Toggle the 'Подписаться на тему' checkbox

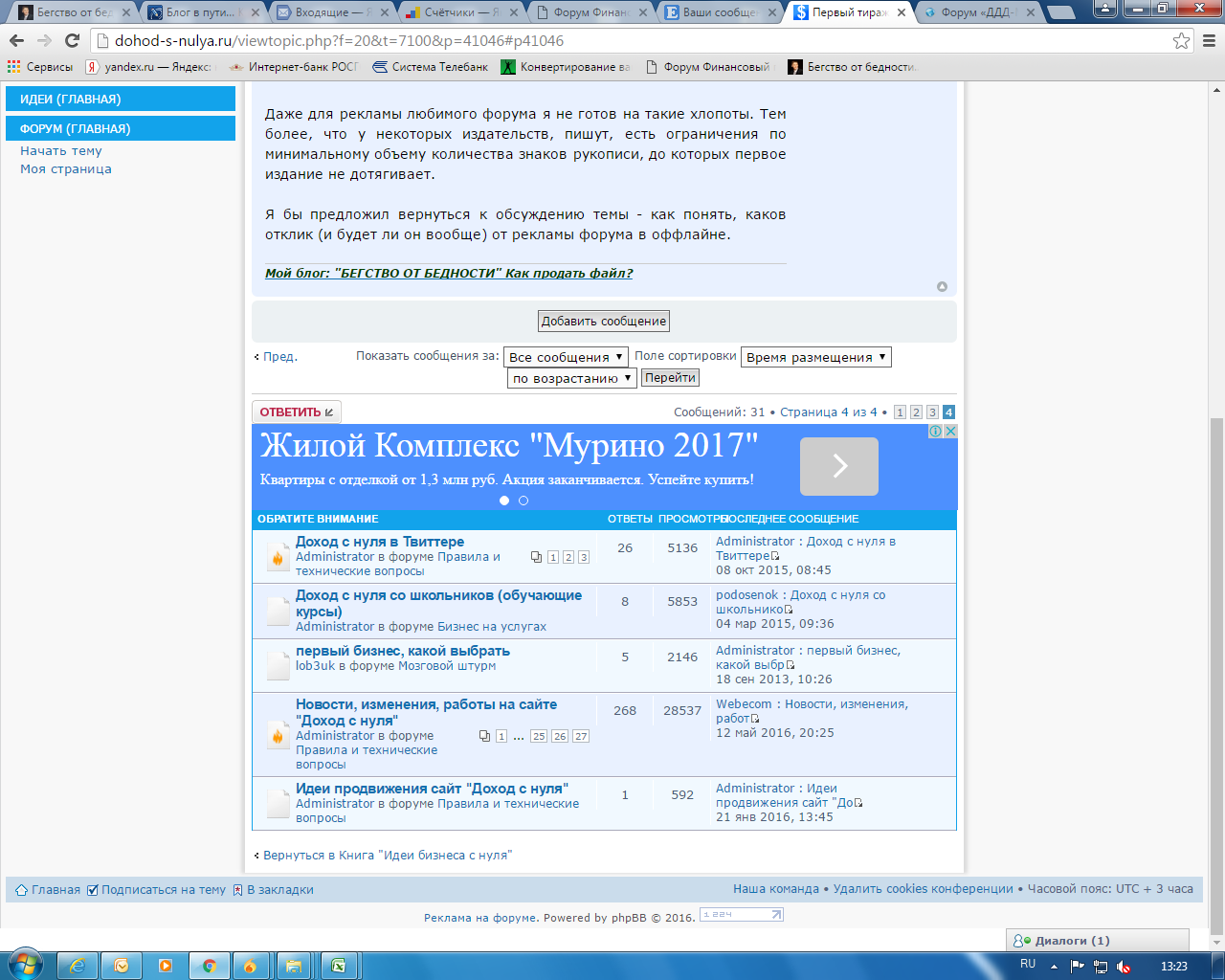point(93,890)
